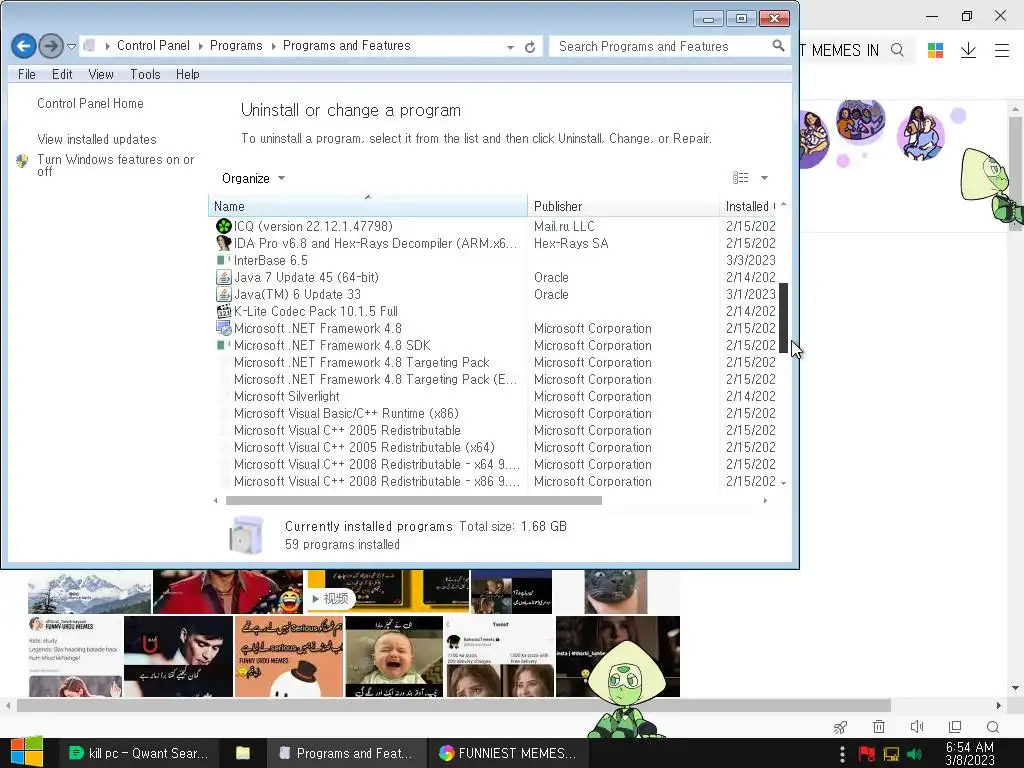This screenshot has height=768, width=1024.
Task: Open the Organize dropdown
Action: (253, 178)
